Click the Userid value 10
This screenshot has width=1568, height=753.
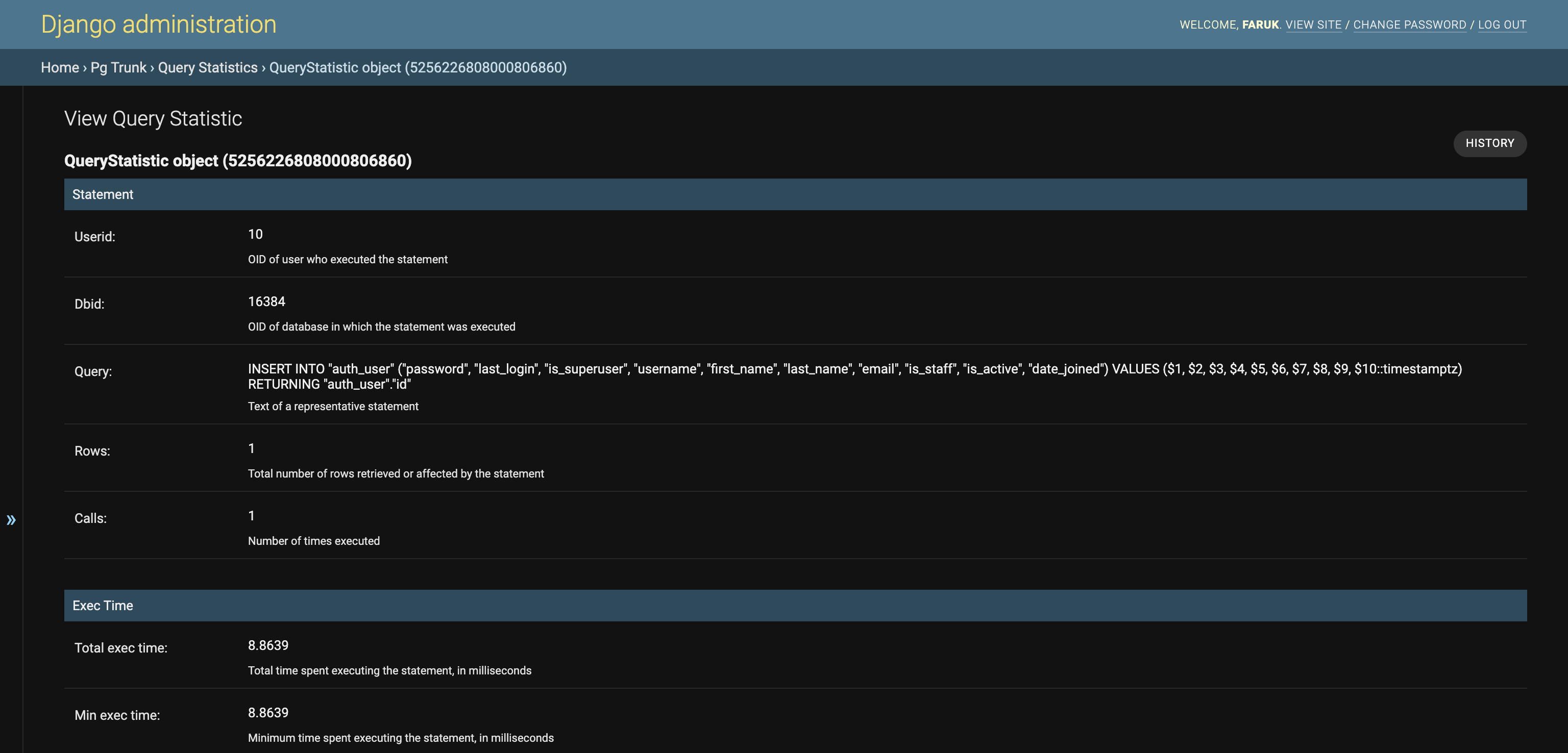(x=254, y=234)
